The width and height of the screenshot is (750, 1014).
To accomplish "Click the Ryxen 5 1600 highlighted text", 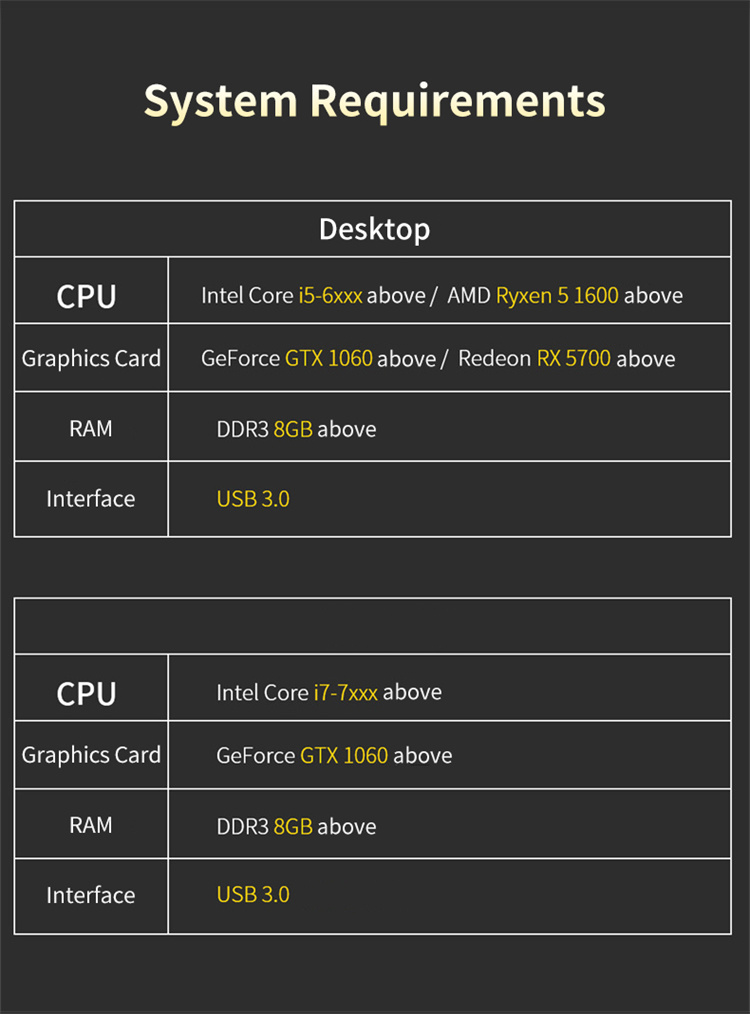I will click(x=557, y=296).
